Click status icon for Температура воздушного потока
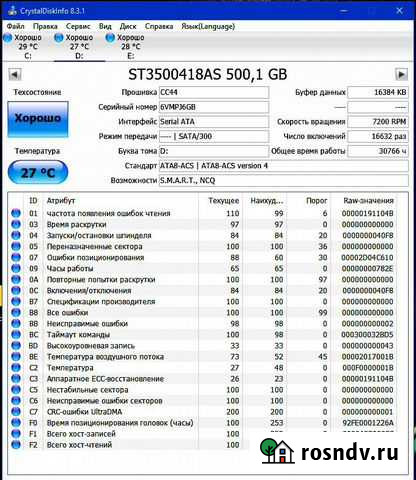The width and height of the screenshot is (416, 480). [16, 356]
